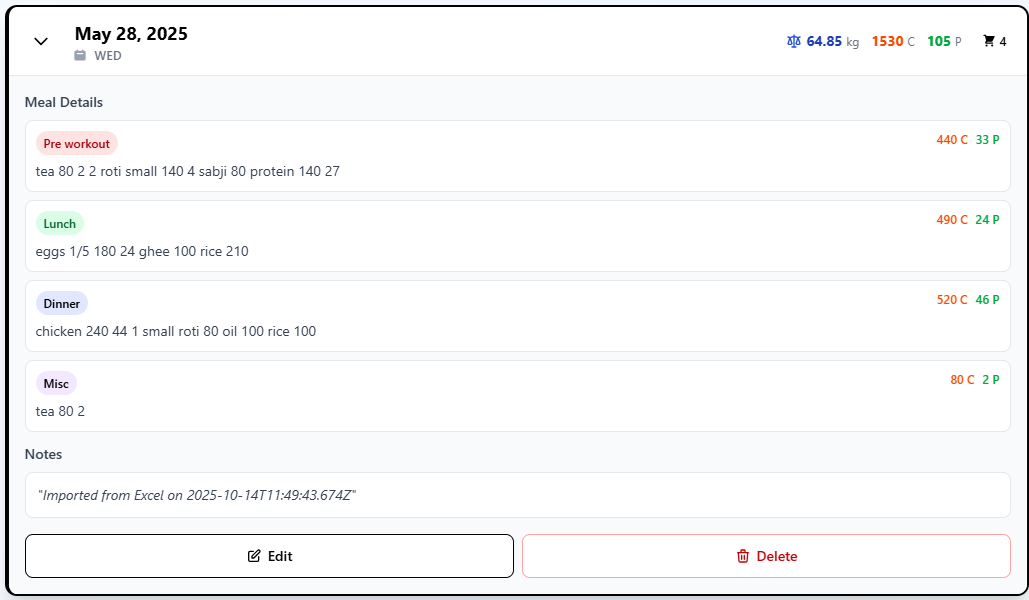Select the Dinner meal tag
Image resolution: width=1029 pixels, height=600 pixels.
click(x=62, y=303)
